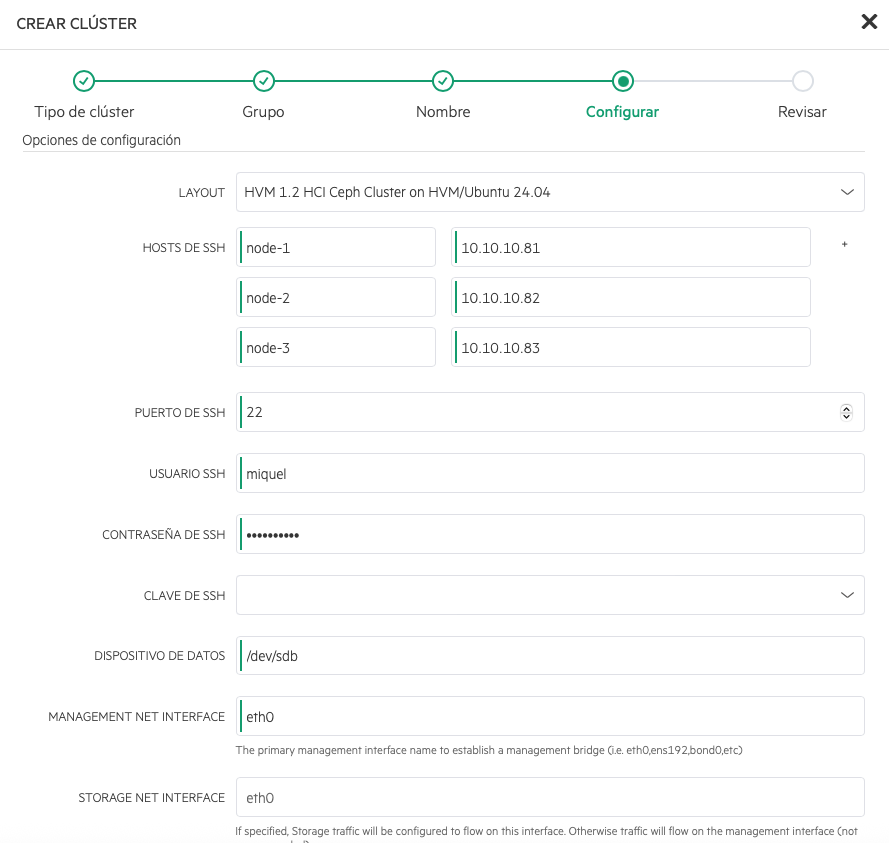Viewport: 889px width, 843px height.
Task: Click the Grupo step checkmark icon
Action: (x=263, y=81)
